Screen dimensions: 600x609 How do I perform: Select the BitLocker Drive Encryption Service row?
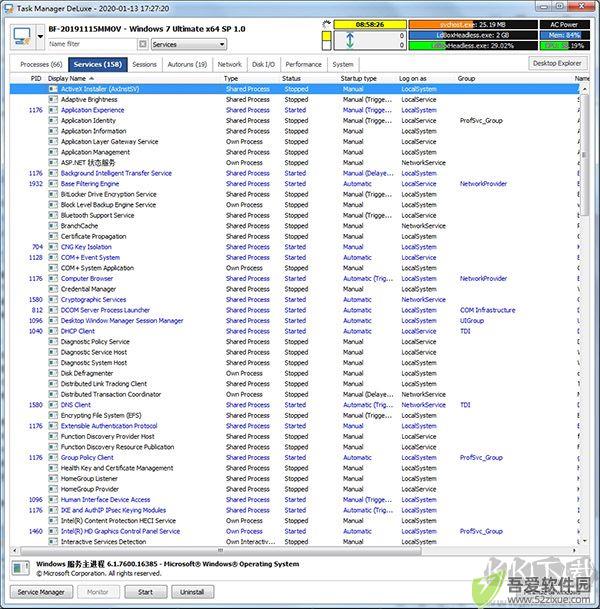(294, 194)
